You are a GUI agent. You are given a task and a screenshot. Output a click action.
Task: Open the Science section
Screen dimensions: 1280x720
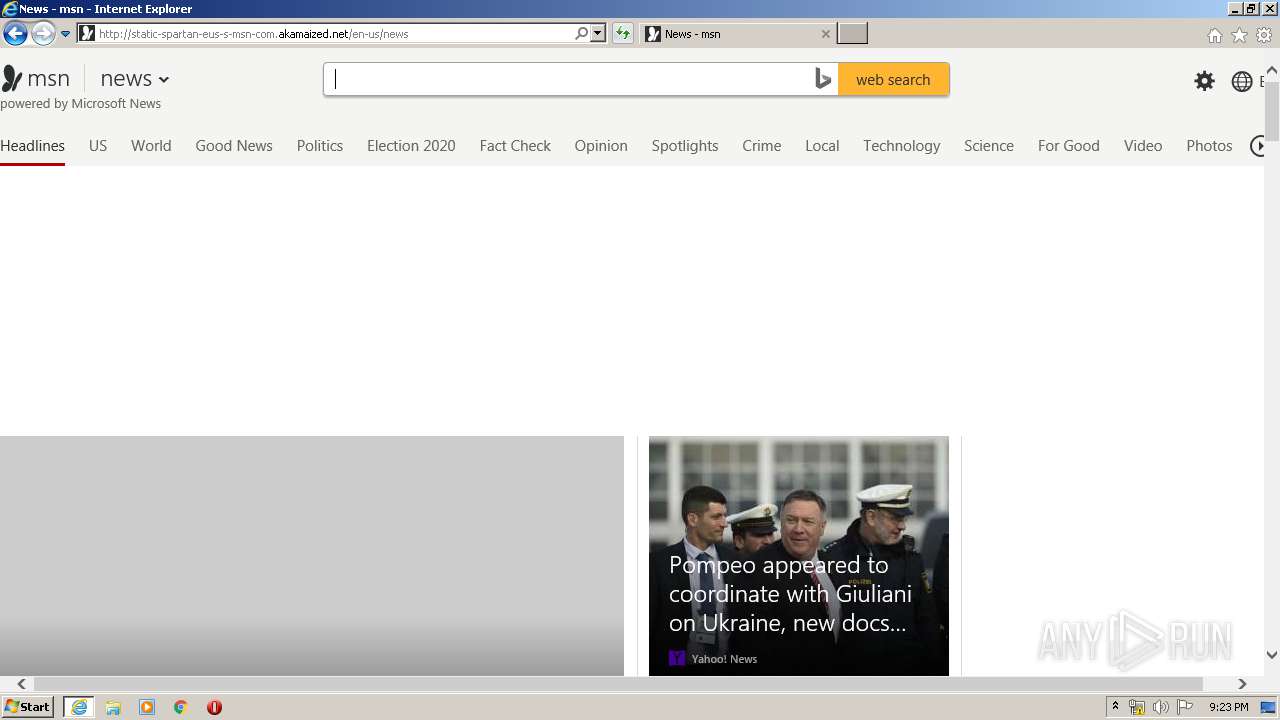[x=989, y=146]
